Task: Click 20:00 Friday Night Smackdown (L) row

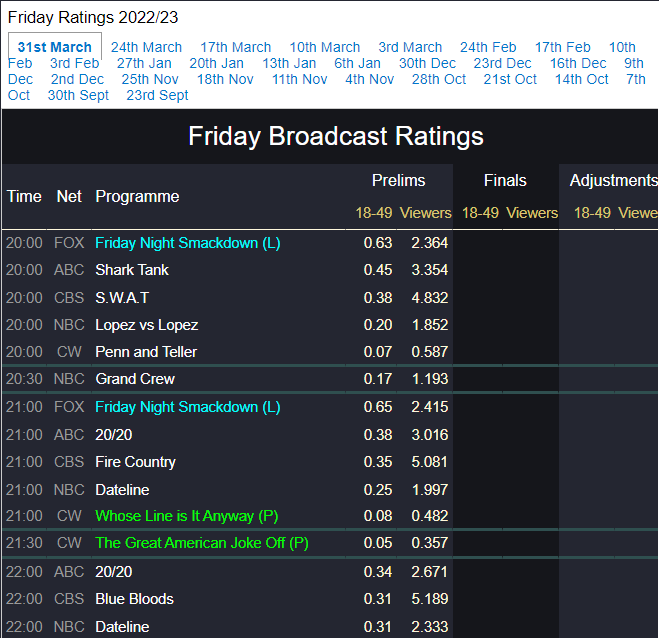Action: 187,243
